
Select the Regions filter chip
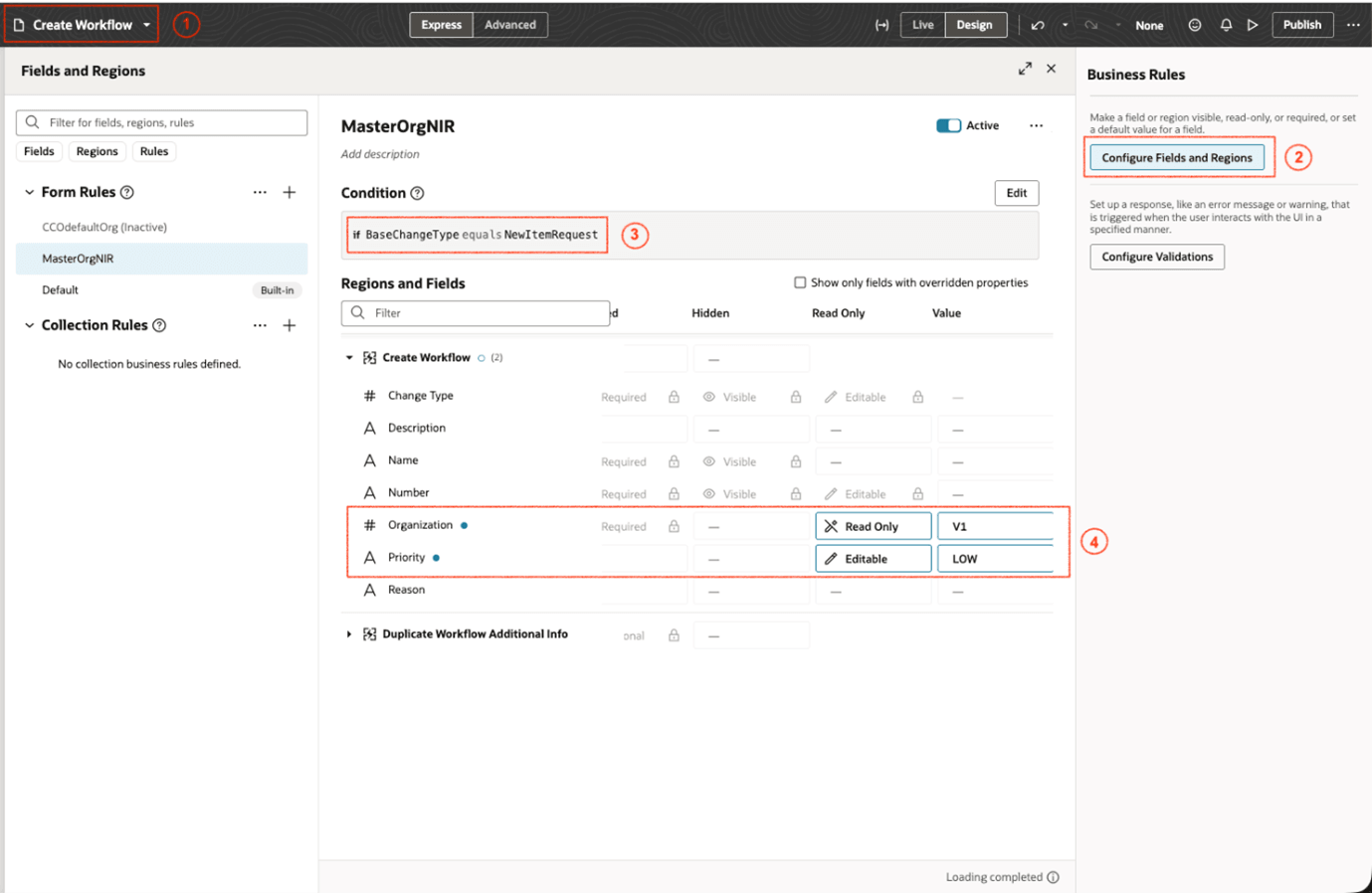(x=97, y=151)
